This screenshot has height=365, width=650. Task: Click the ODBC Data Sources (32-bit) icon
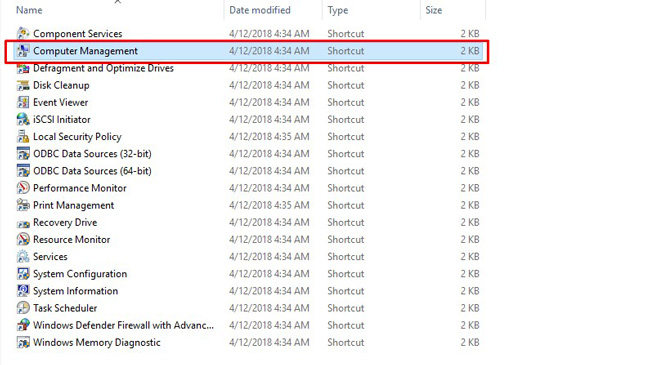[x=23, y=153]
